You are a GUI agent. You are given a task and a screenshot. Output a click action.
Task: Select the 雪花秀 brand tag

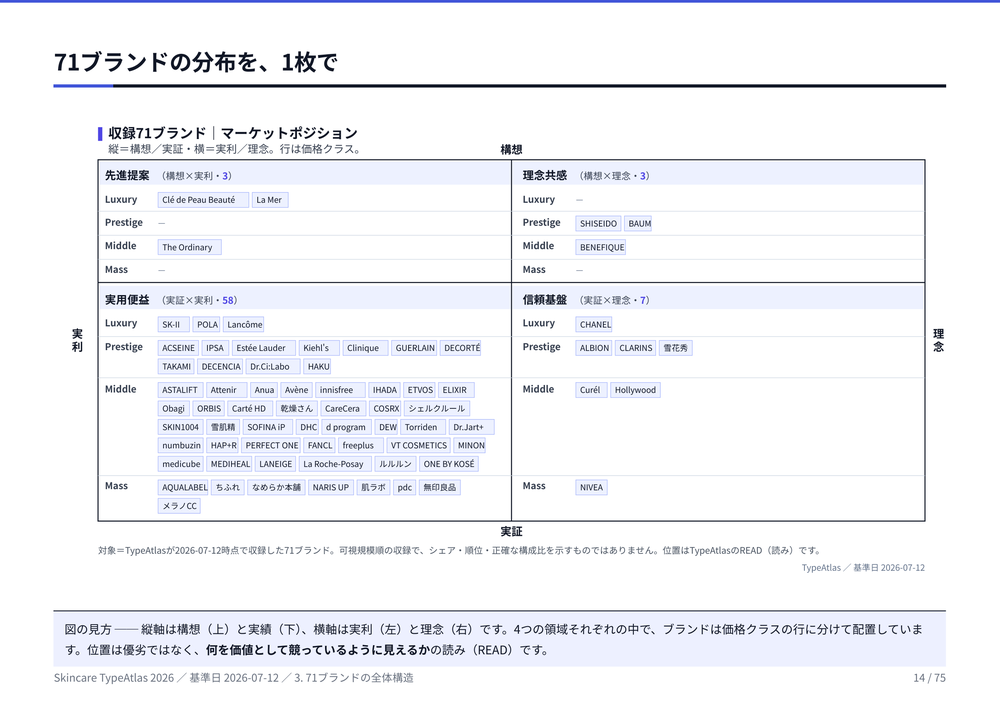pyautogui.click(x=675, y=348)
